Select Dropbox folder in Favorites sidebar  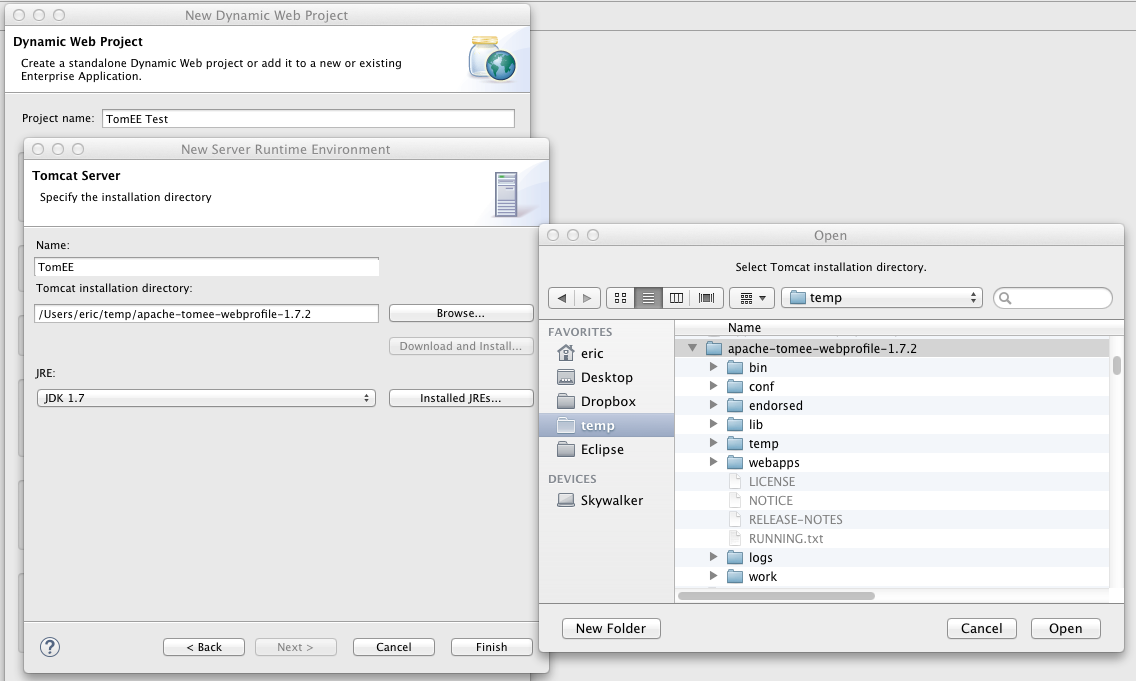point(606,401)
